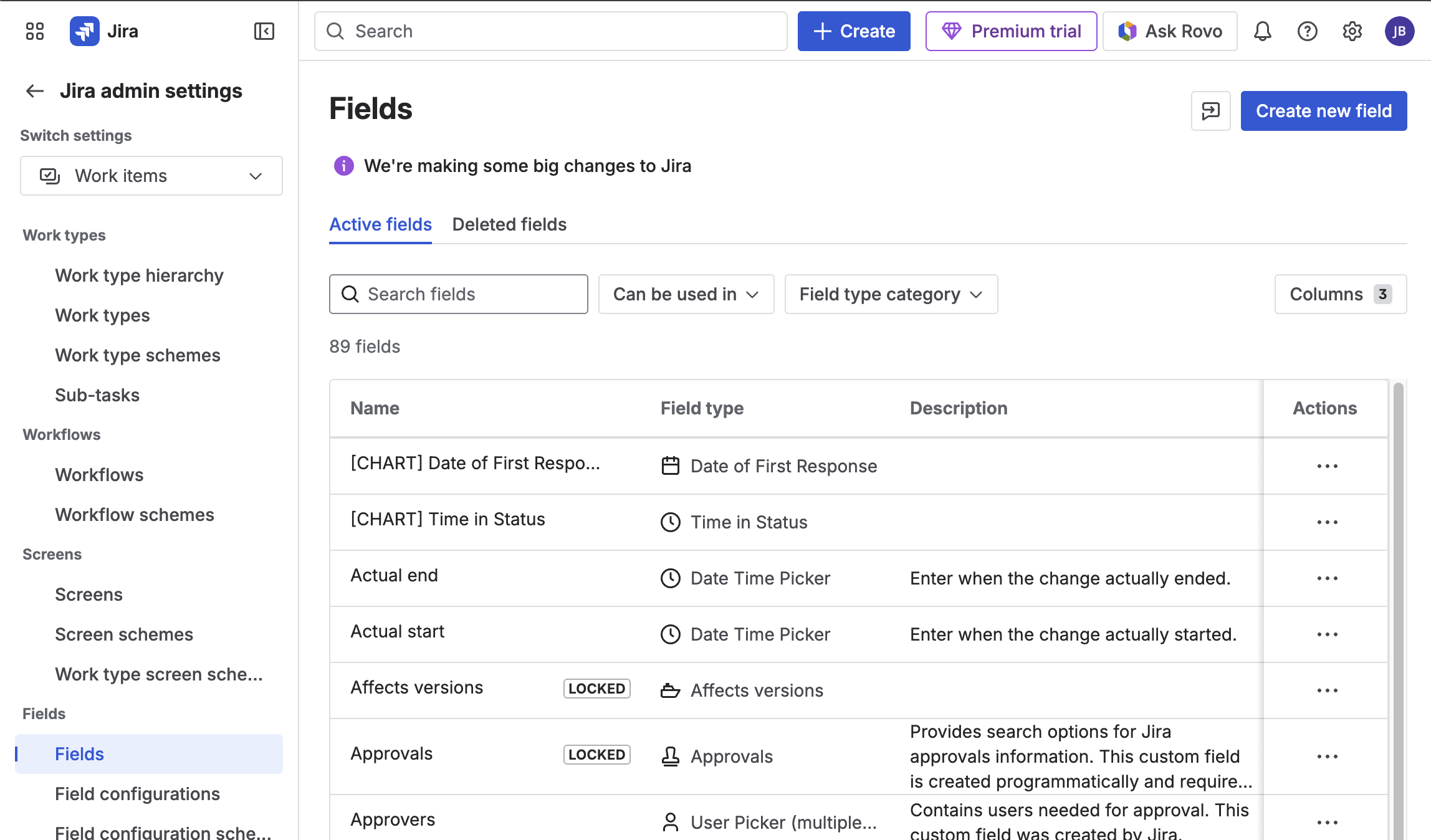This screenshot has width=1431, height=840.
Task: Select the Active fields tab
Action: pos(380,224)
